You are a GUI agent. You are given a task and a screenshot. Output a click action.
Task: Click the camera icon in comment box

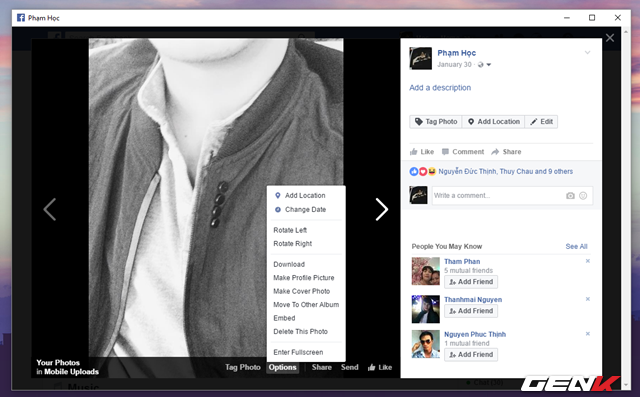click(570, 196)
